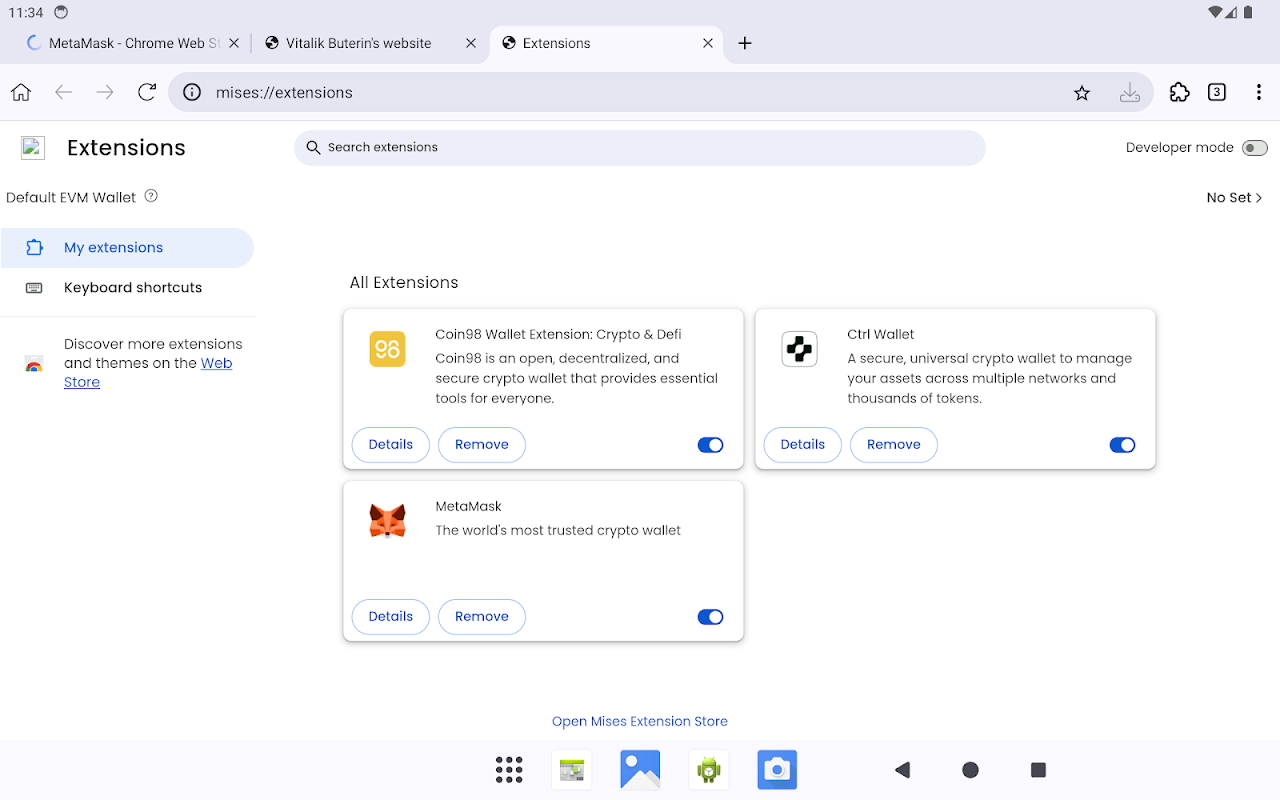Screen dimensions: 1280x800
Task: Navigate back with the back arrow
Action: (x=63, y=92)
